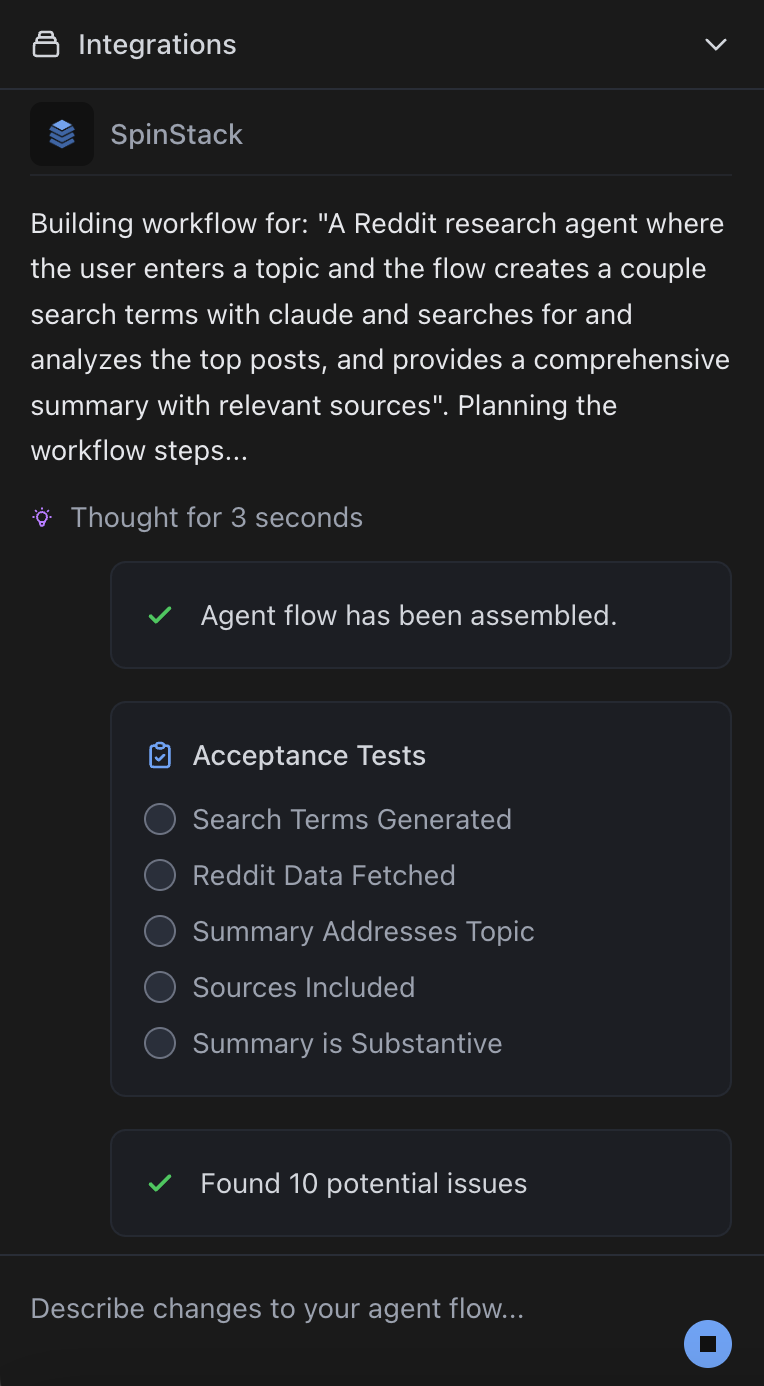Screen dimensions: 764x1386
Task: Click the Integrations archive-box icon
Action: [x=47, y=44]
